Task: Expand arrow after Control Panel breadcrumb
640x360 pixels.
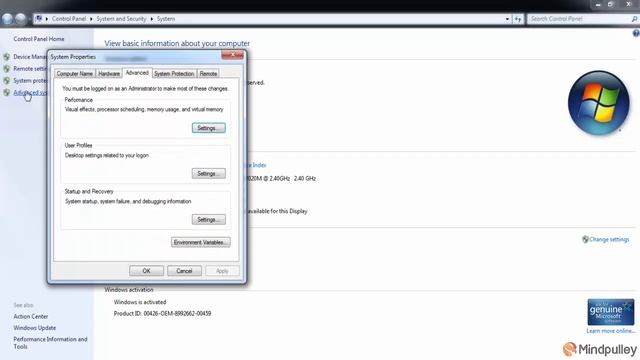Action: click(91, 19)
